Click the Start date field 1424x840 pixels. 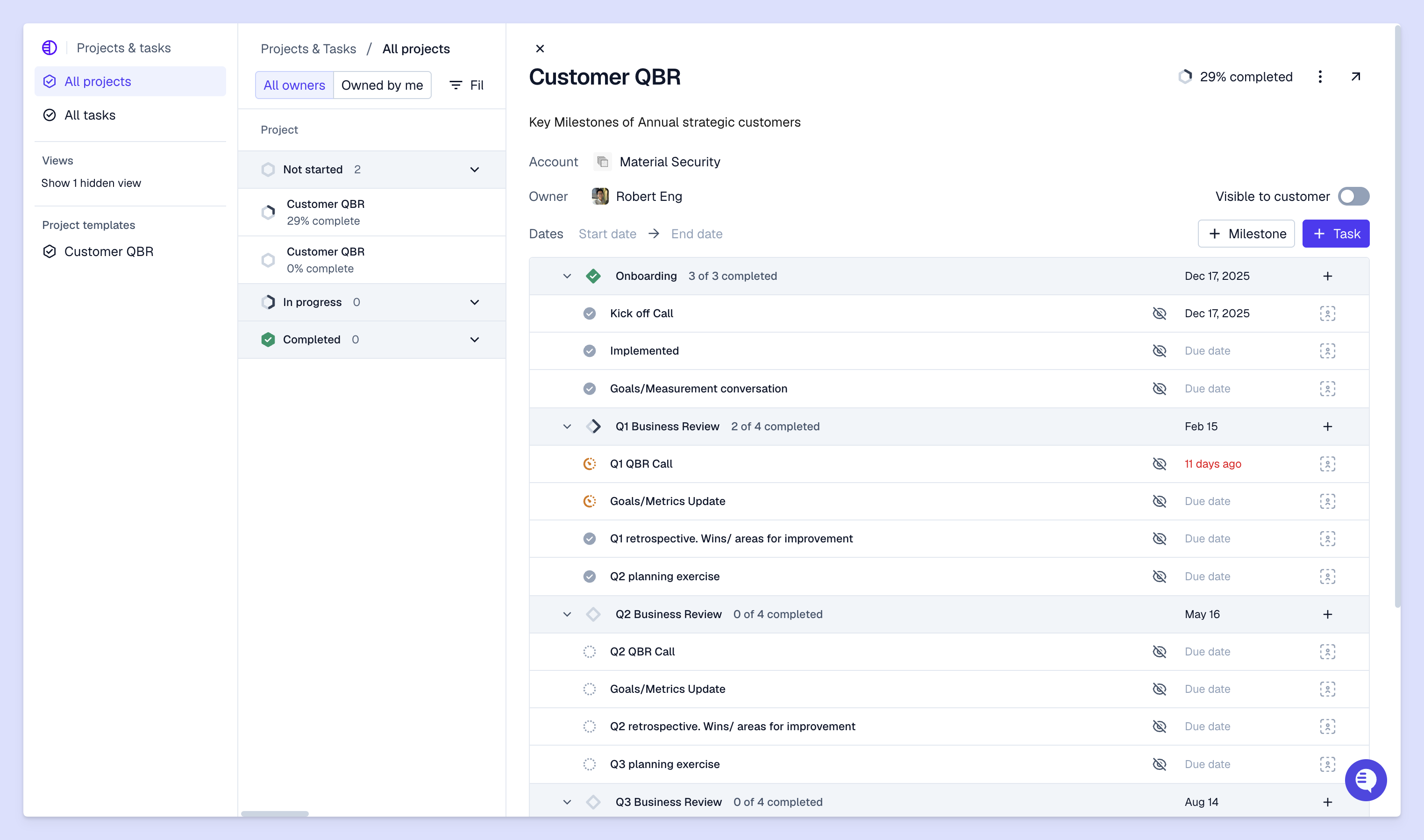coord(607,234)
